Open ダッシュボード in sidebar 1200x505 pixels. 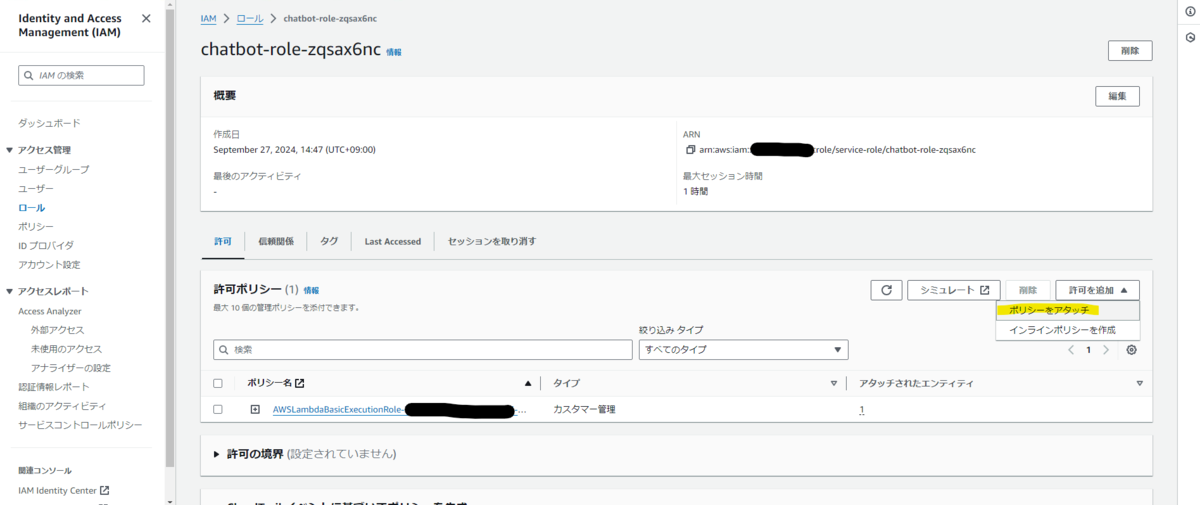coord(49,123)
